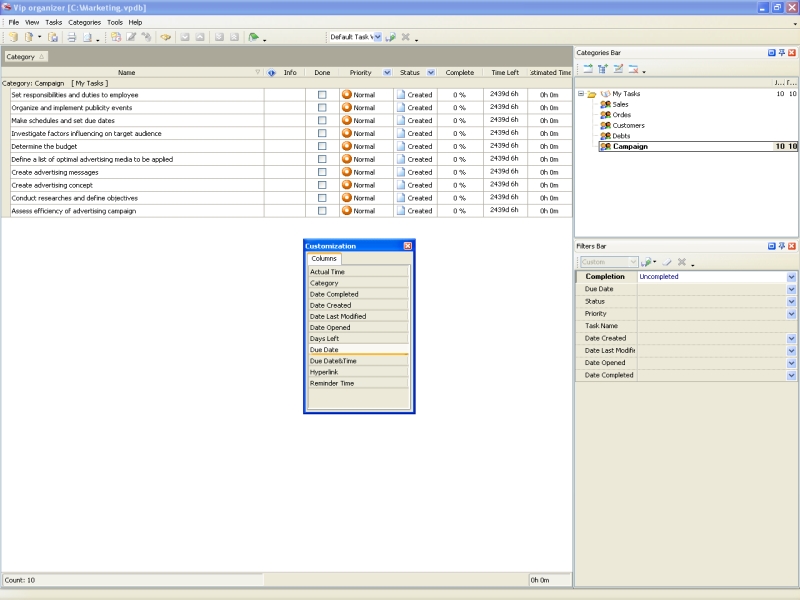The width and height of the screenshot is (800, 600).
Task: Collapse the My Tasks tree node
Action: point(580,94)
